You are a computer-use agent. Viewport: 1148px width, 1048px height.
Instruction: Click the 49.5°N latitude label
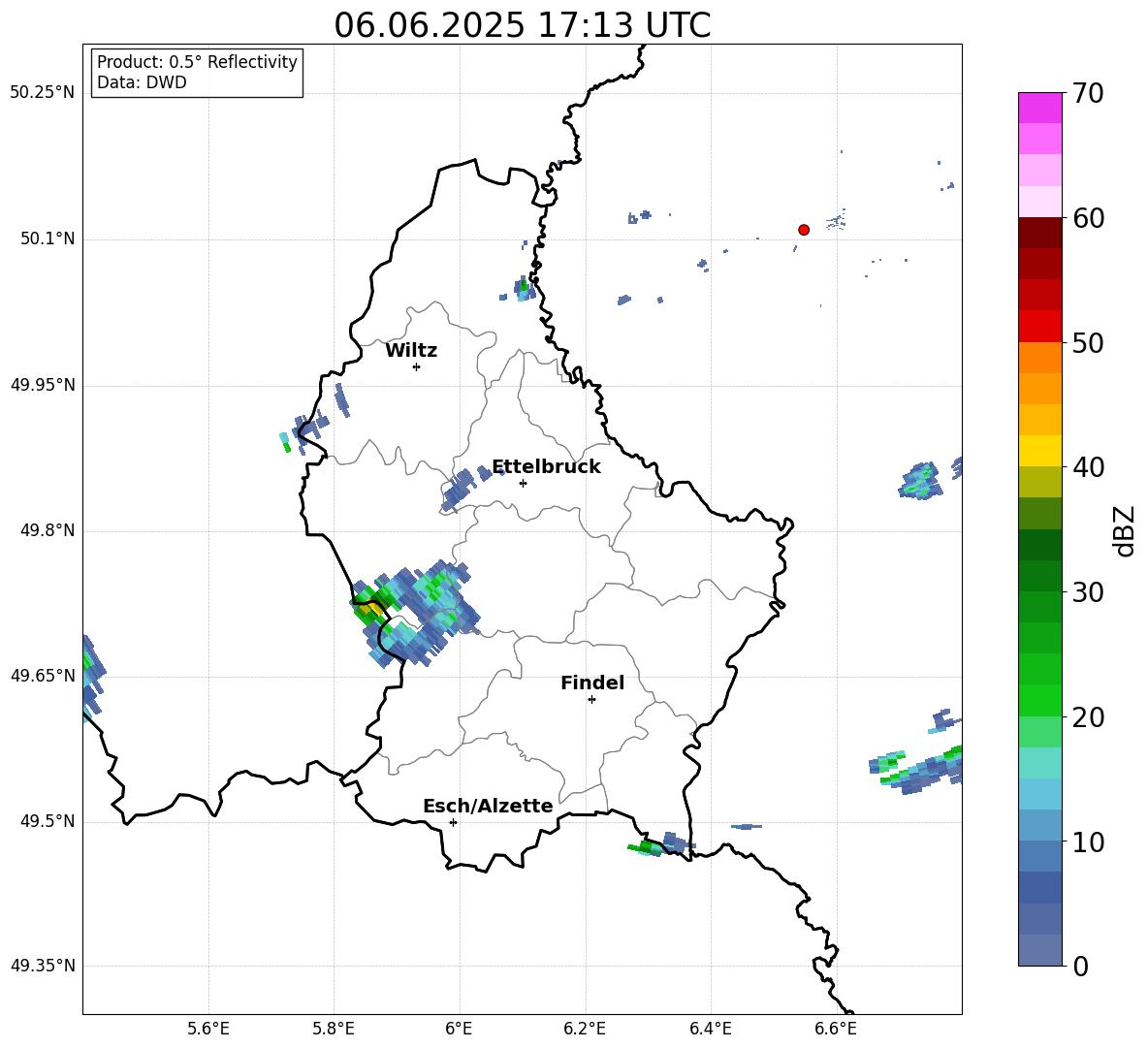pos(48,821)
